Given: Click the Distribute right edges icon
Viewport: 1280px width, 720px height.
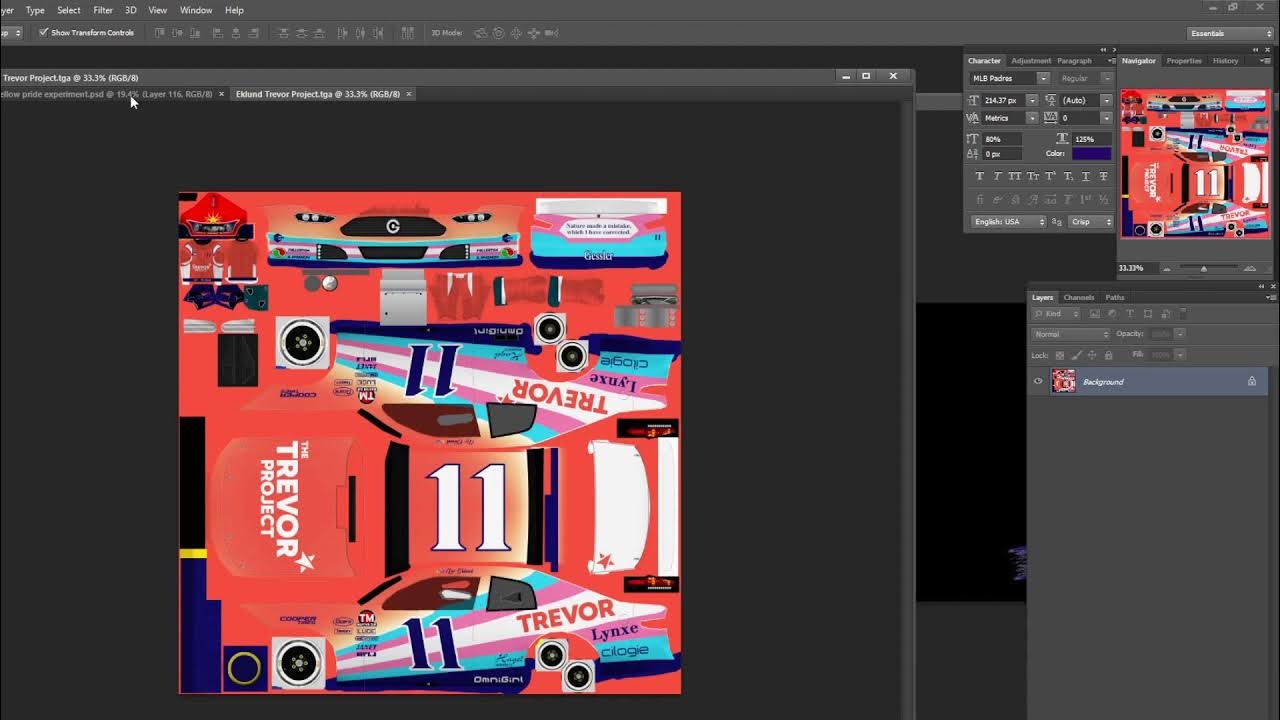Looking at the screenshot, I should [377, 33].
